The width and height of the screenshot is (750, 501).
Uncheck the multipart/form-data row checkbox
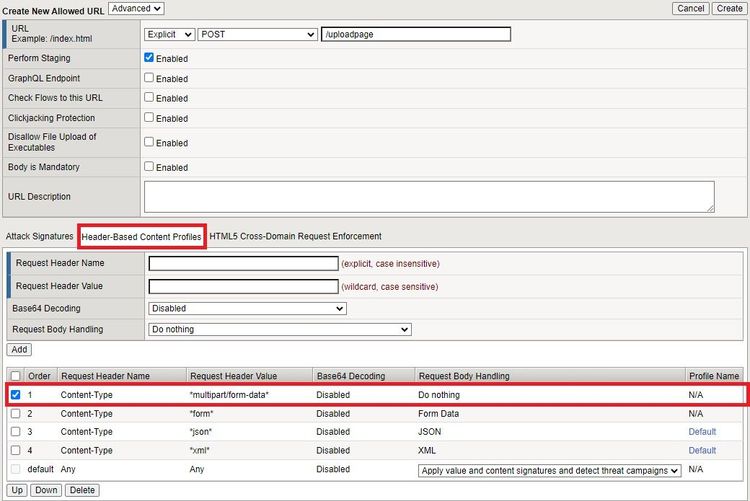click(15, 394)
